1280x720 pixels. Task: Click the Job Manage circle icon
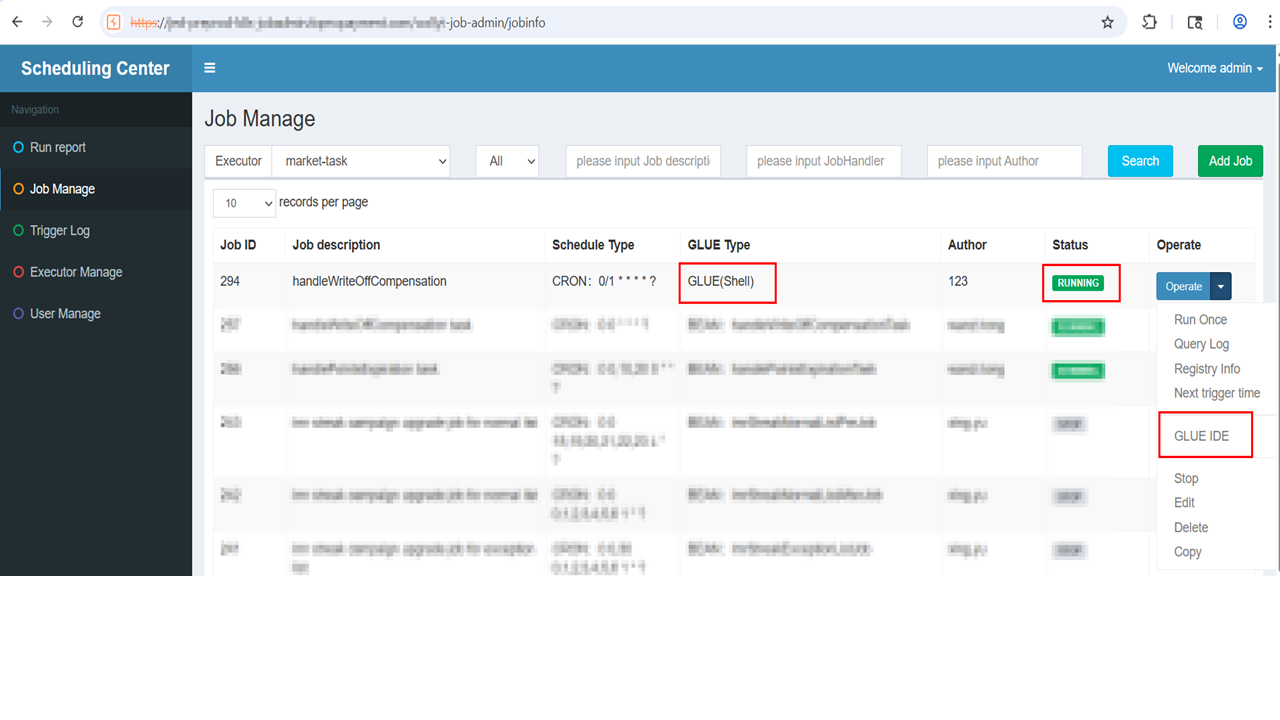point(18,189)
